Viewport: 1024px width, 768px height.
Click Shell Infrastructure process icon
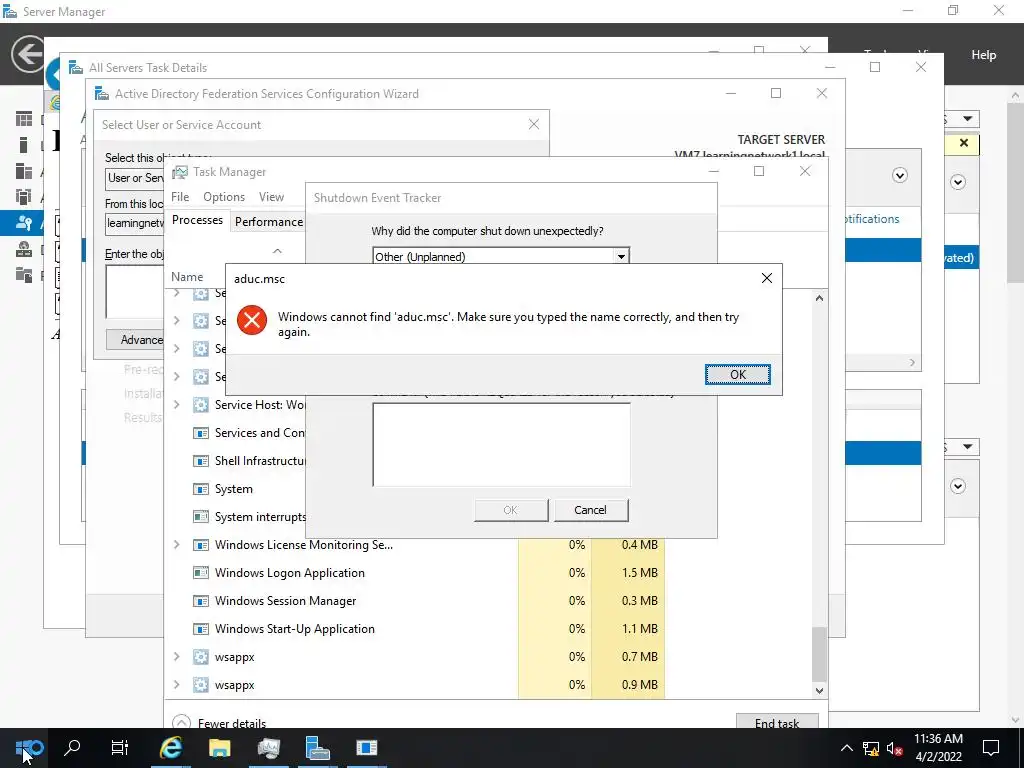pyautogui.click(x=201, y=461)
